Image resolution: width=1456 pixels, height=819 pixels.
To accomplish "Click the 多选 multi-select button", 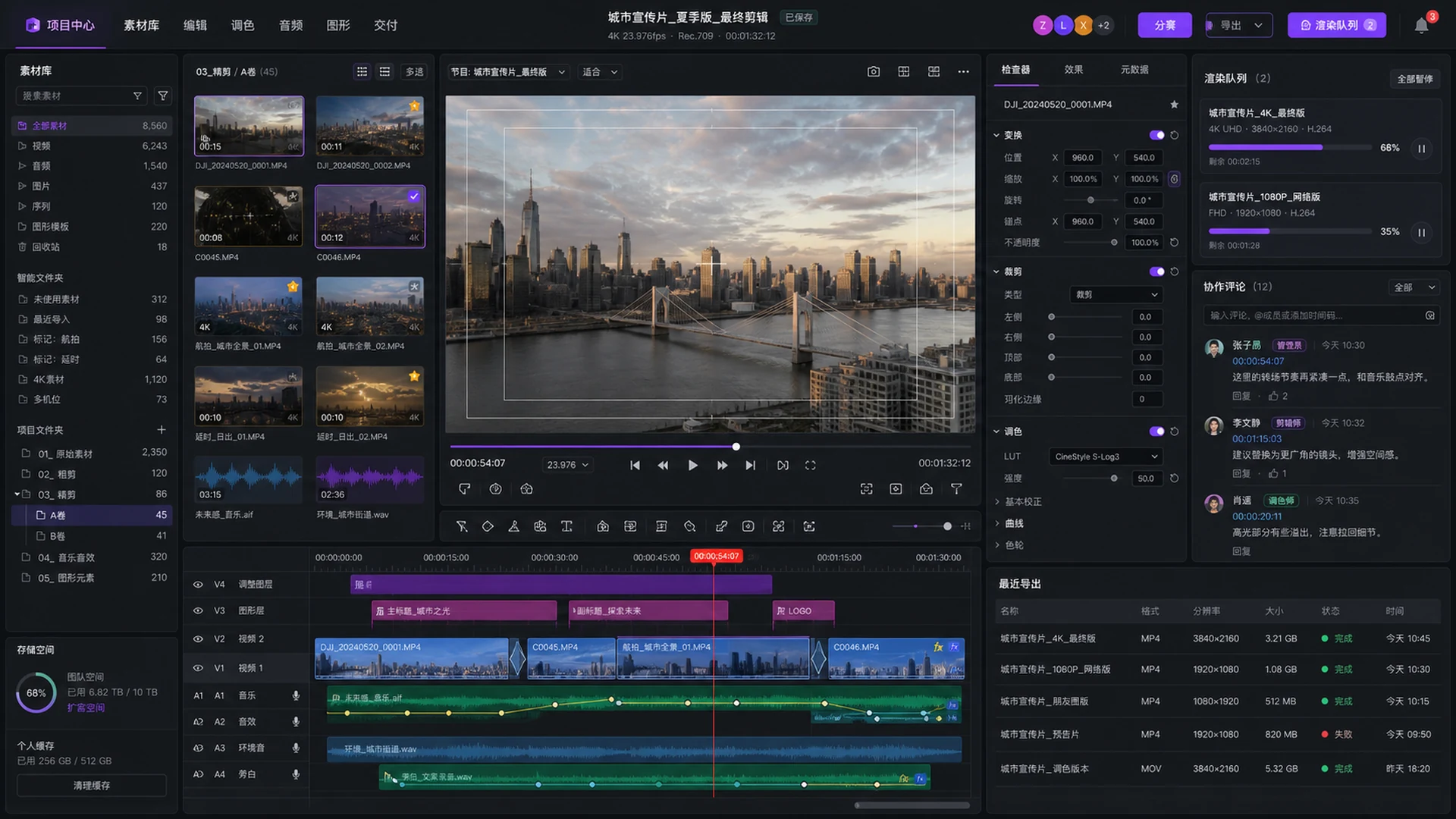I will pos(414,71).
